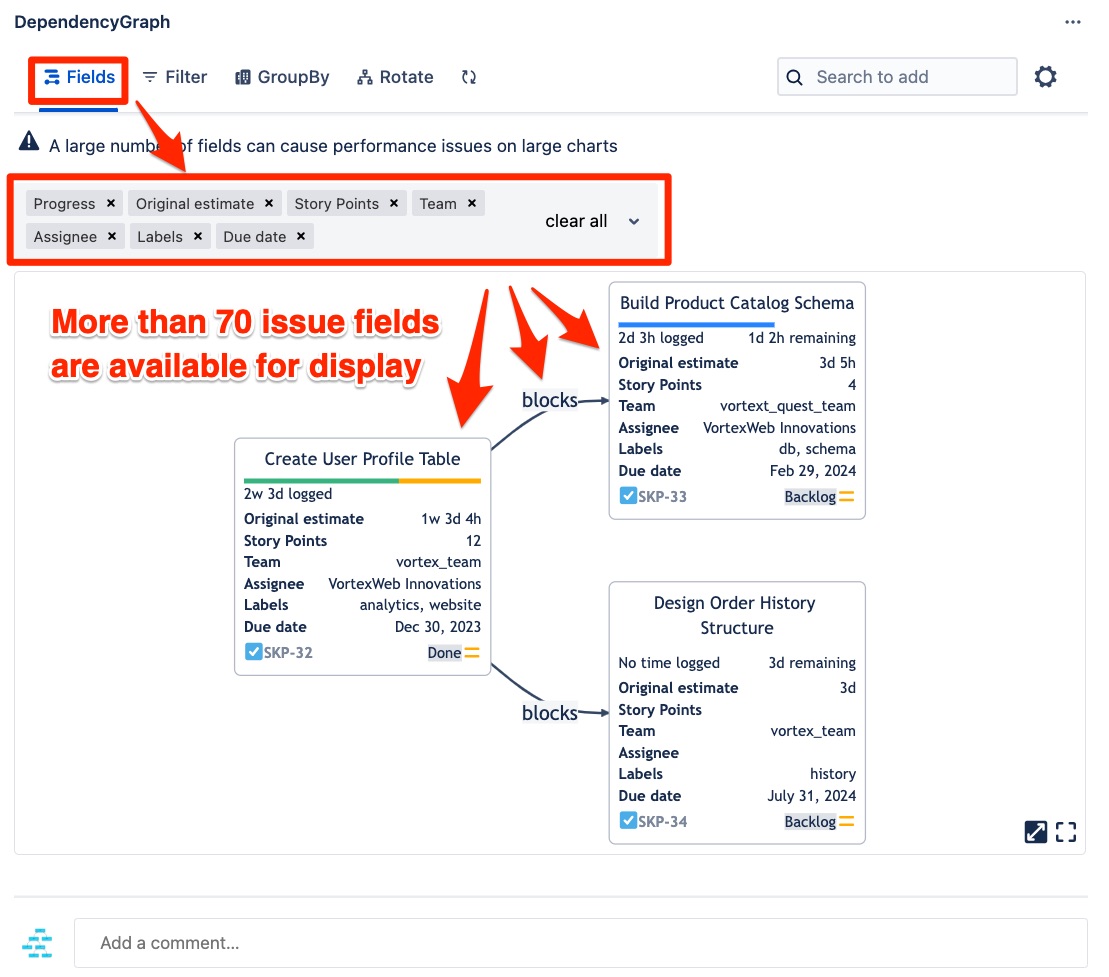Click the SKP-33 task type icon

click(628, 496)
